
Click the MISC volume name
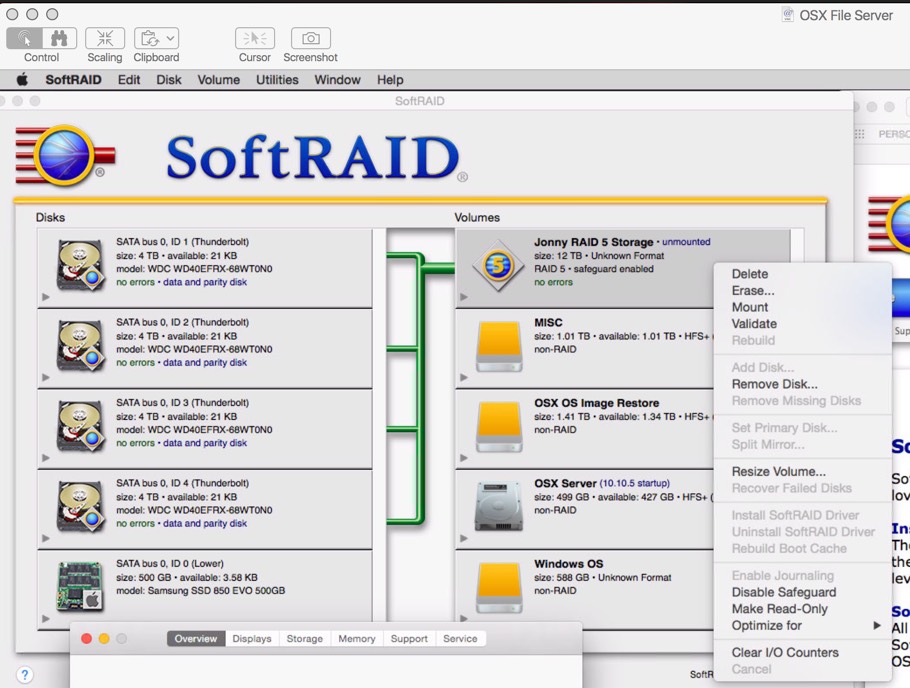coord(548,322)
